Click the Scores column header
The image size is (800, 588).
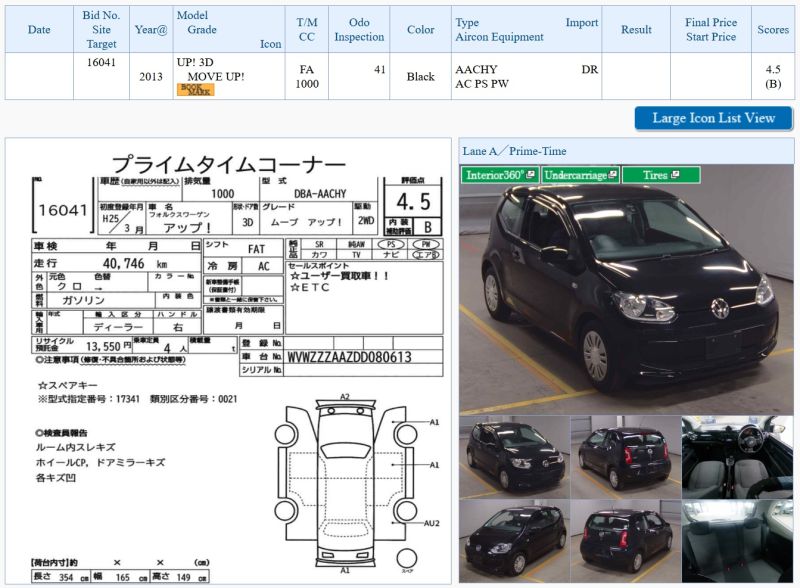[x=773, y=30]
